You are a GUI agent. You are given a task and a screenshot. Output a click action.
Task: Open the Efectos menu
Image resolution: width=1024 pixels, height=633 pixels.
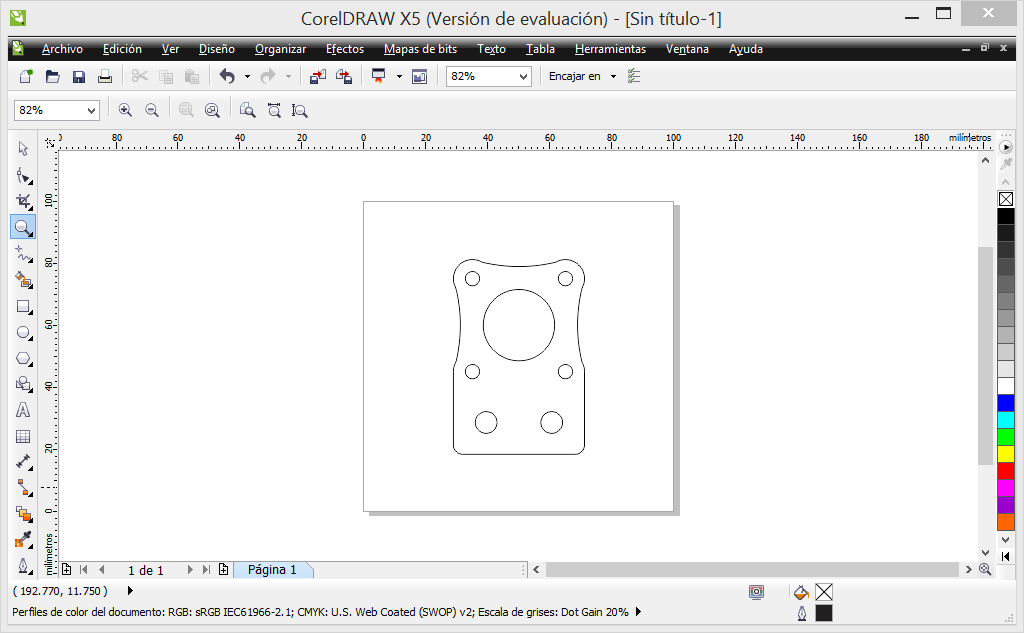345,49
